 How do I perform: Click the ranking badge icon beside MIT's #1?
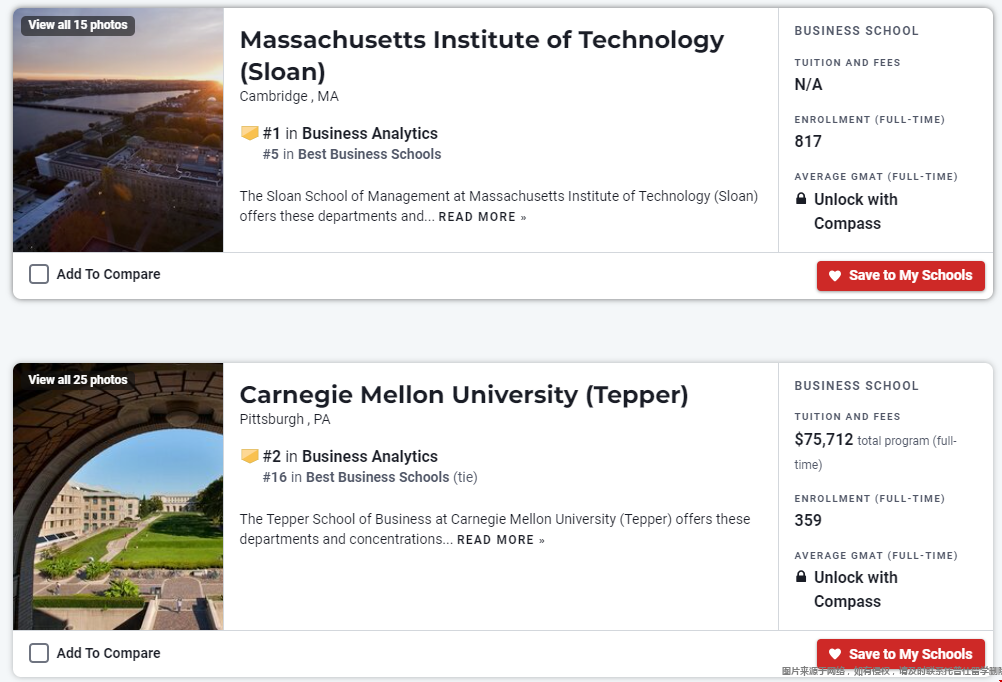[250, 133]
